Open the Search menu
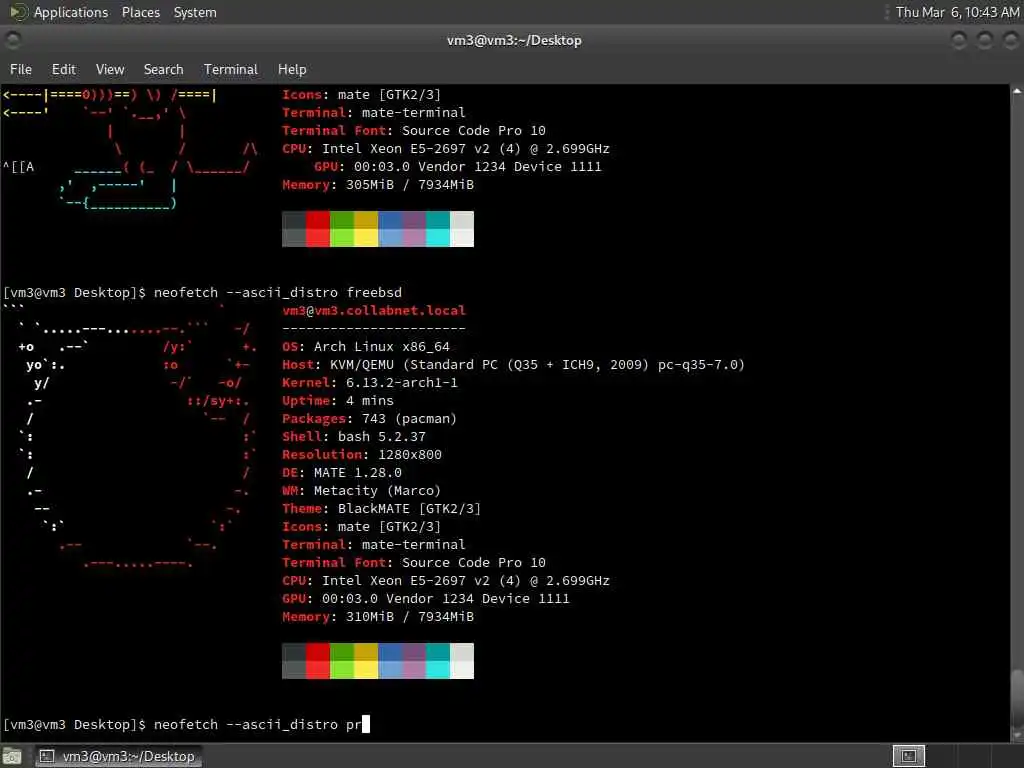Viewport: 1024px width, 768px height. pyautogui.click(x=163, y=69)
